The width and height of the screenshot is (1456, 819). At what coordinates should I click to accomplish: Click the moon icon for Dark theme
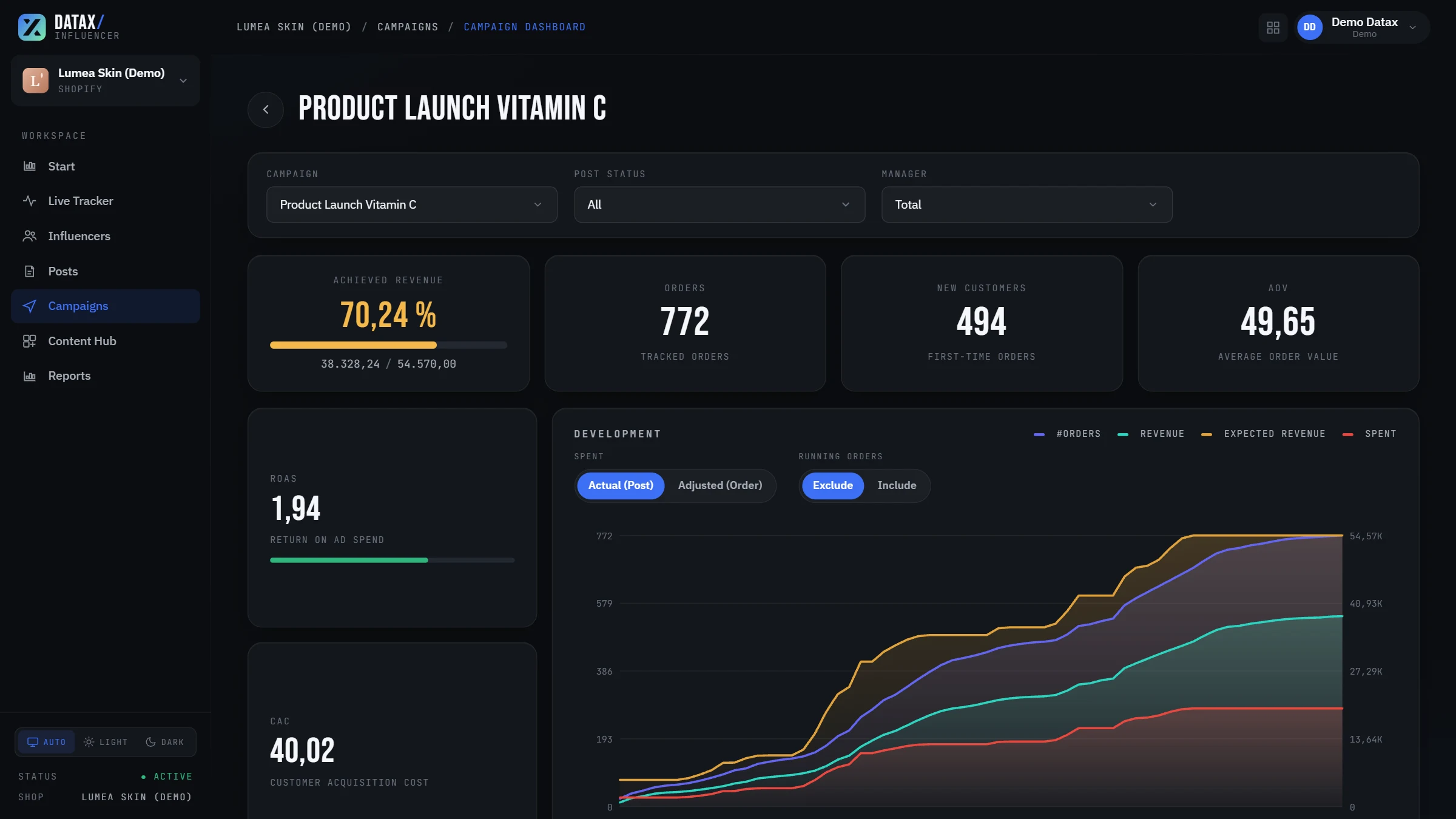(x=150, y=742)
